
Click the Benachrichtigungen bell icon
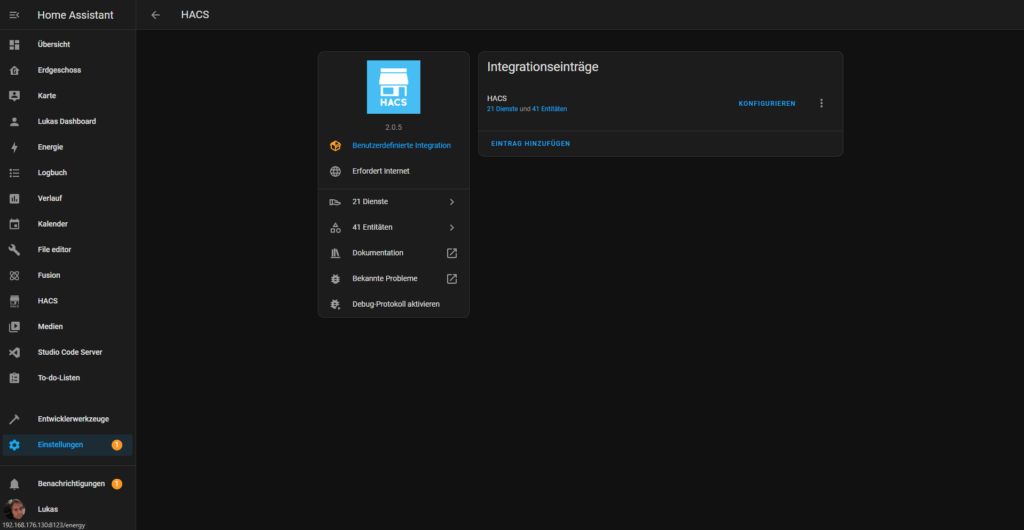coord(14,484)
